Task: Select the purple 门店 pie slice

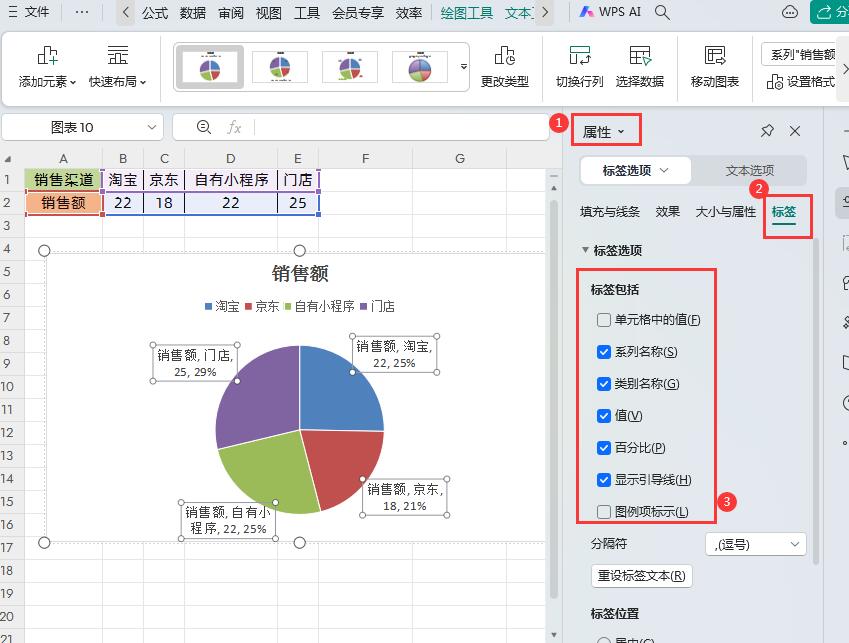Action: point(263,398)
